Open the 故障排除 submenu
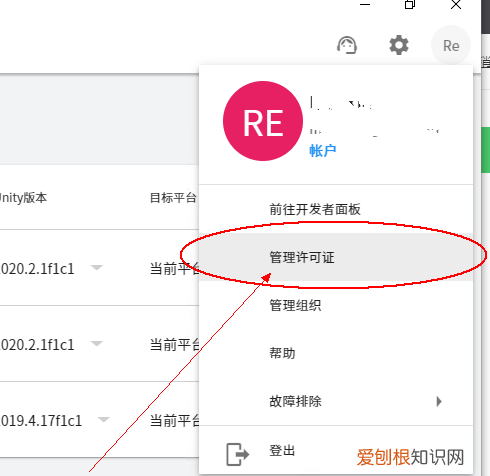This screenshot has width=490, height=476. 336,401
